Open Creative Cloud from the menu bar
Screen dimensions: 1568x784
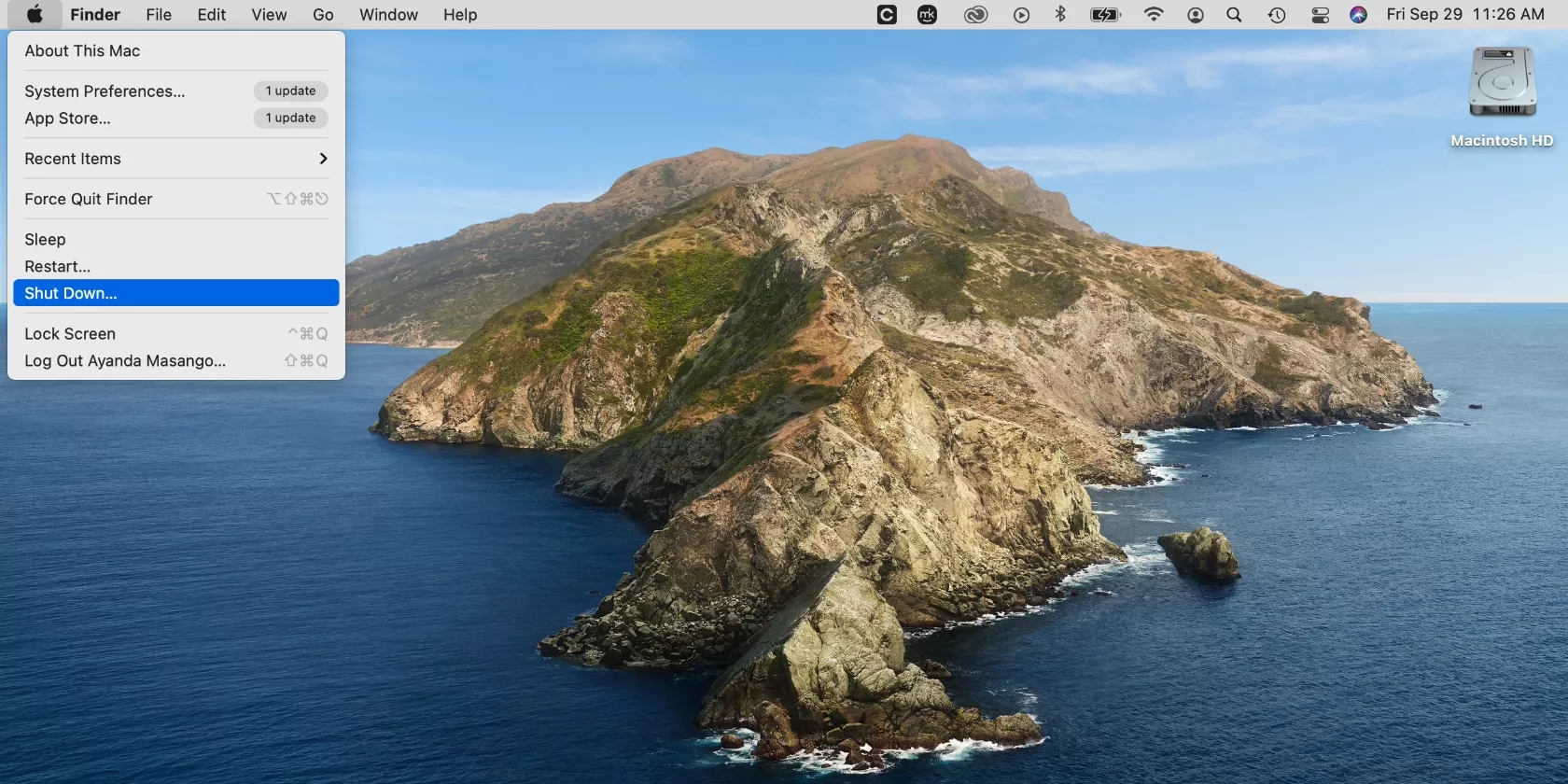point(975,15)
